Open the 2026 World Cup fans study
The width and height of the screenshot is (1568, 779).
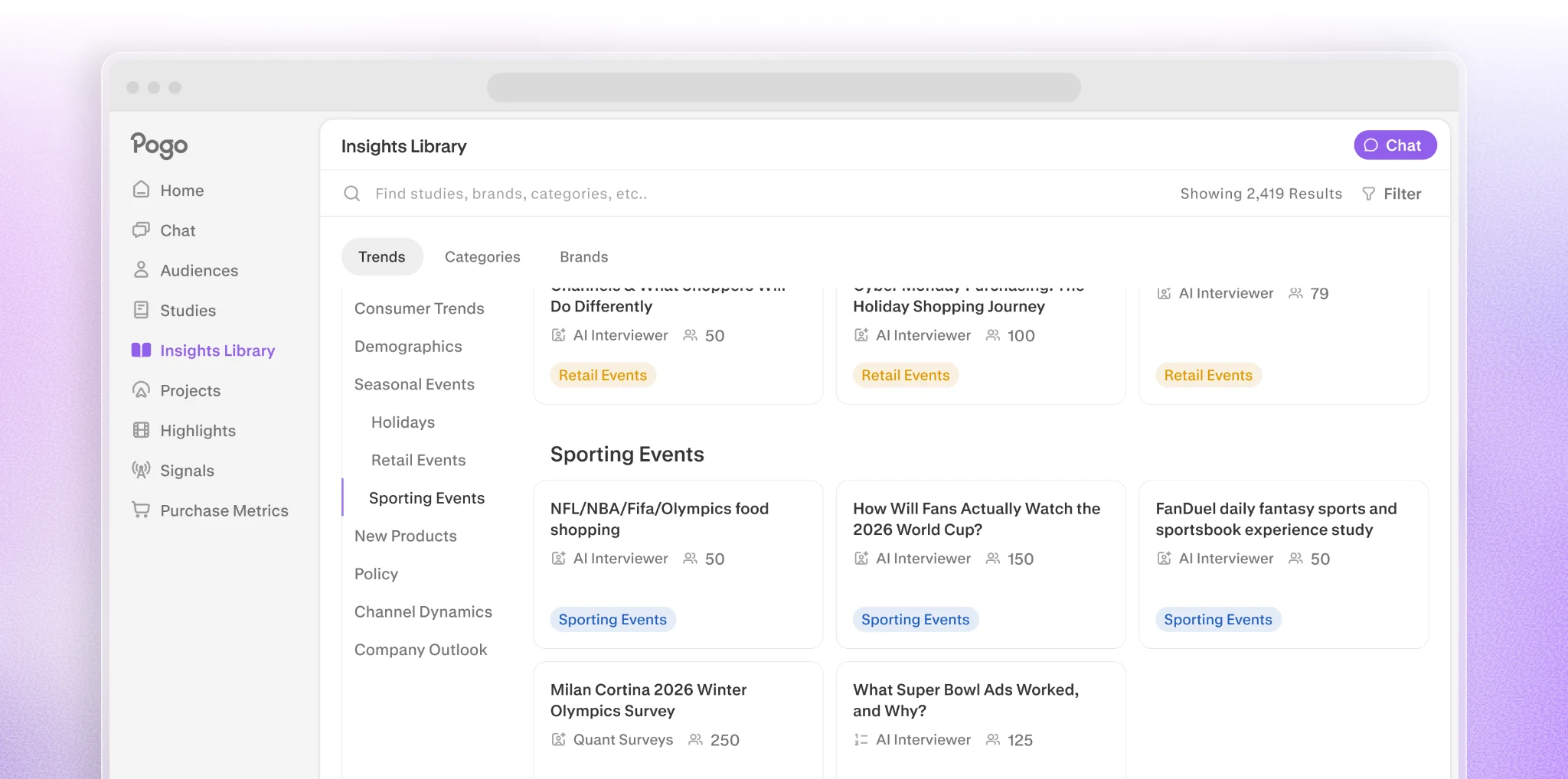981,565
